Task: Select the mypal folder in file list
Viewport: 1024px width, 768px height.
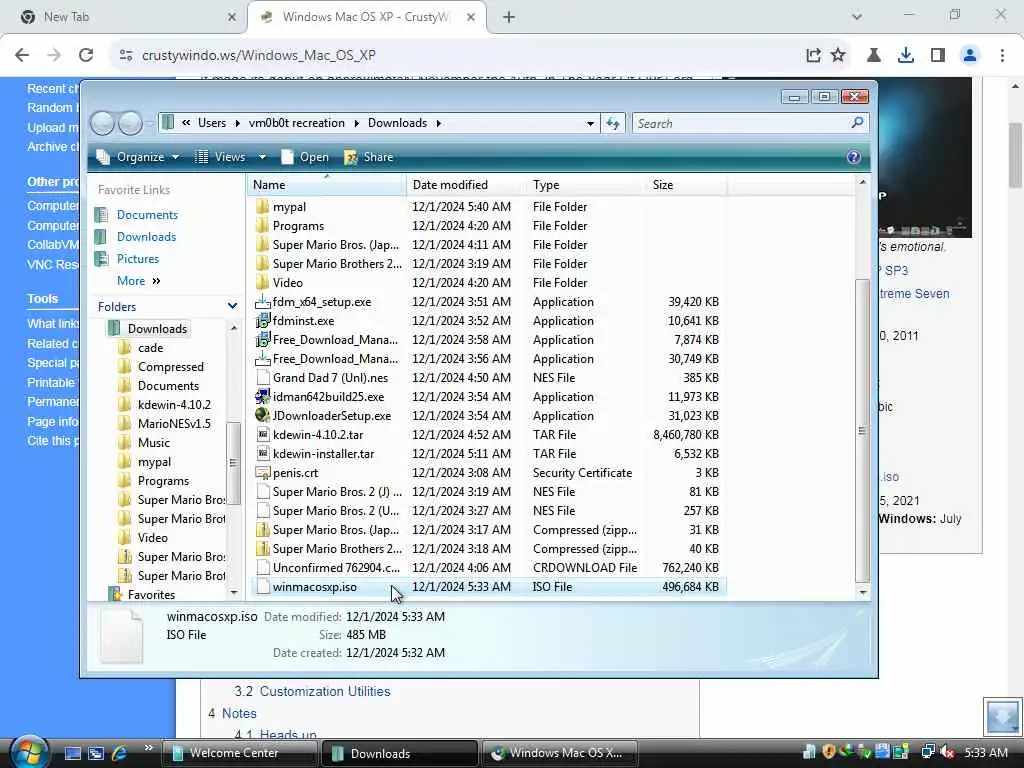Action: coord(289,206)
